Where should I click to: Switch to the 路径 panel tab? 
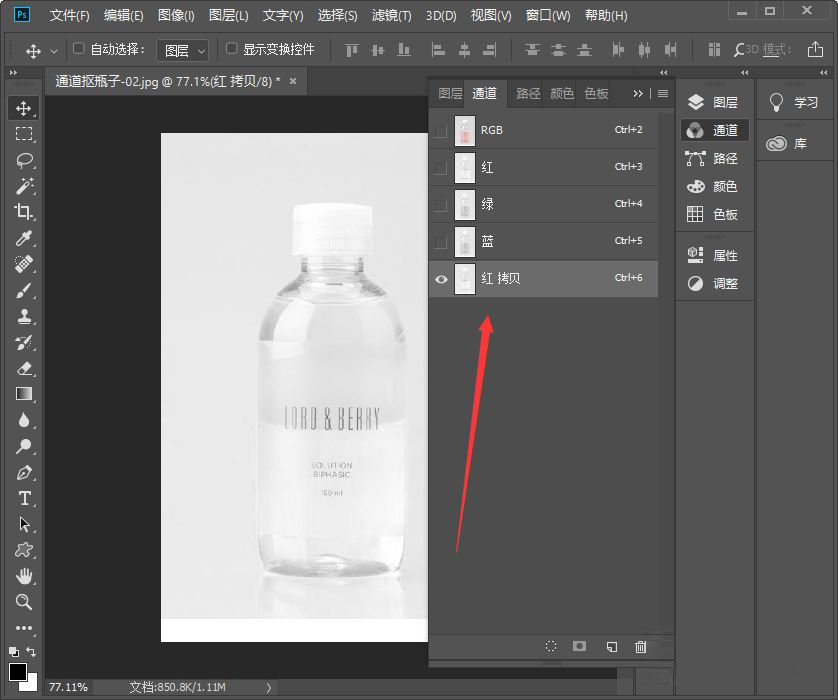528,94
